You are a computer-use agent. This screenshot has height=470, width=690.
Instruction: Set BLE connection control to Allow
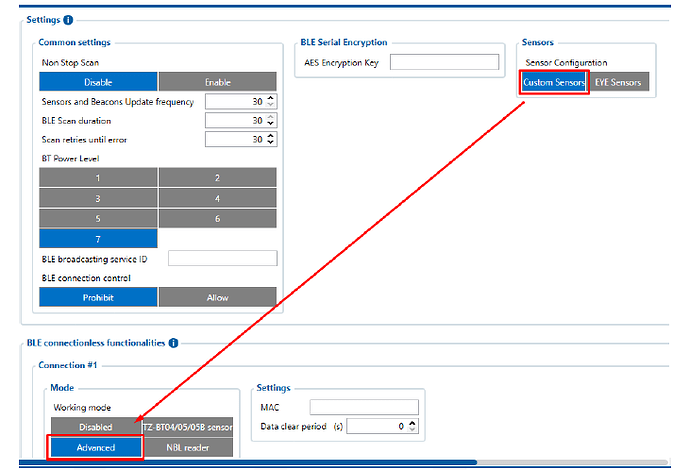(x=217, y=297)
